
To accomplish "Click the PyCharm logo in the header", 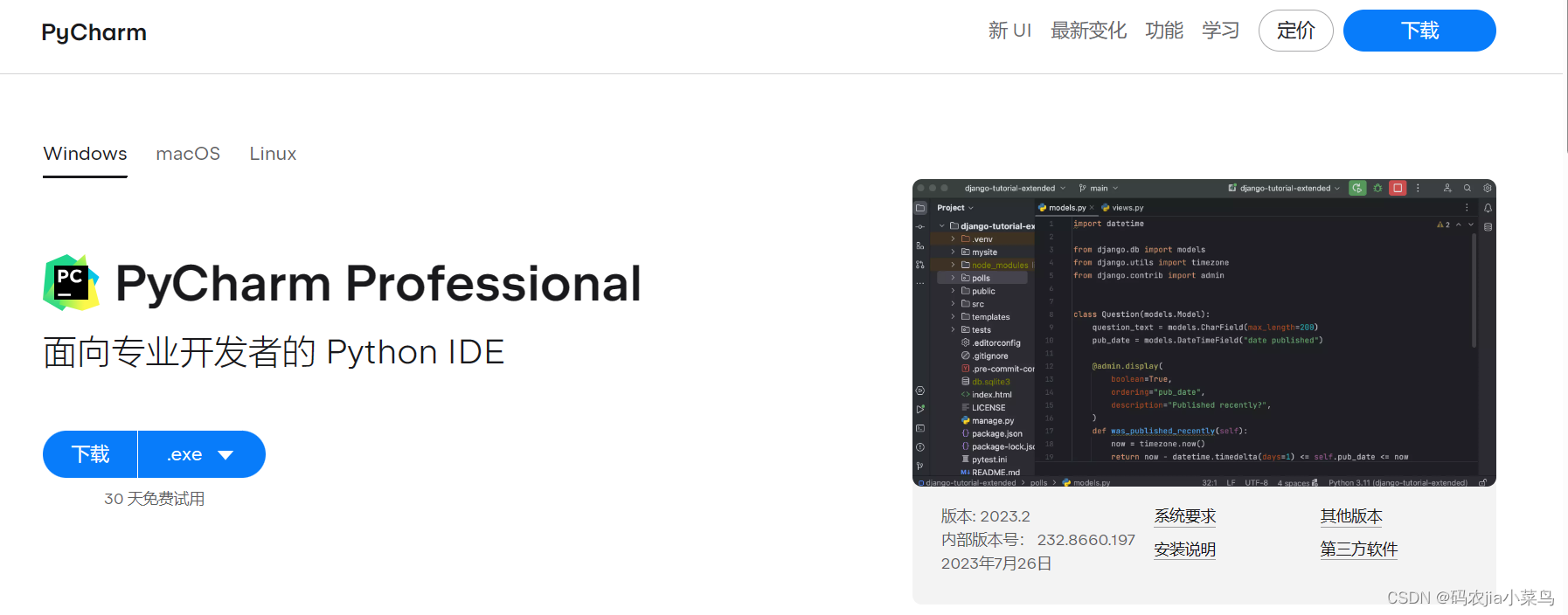I will (94, 32).
